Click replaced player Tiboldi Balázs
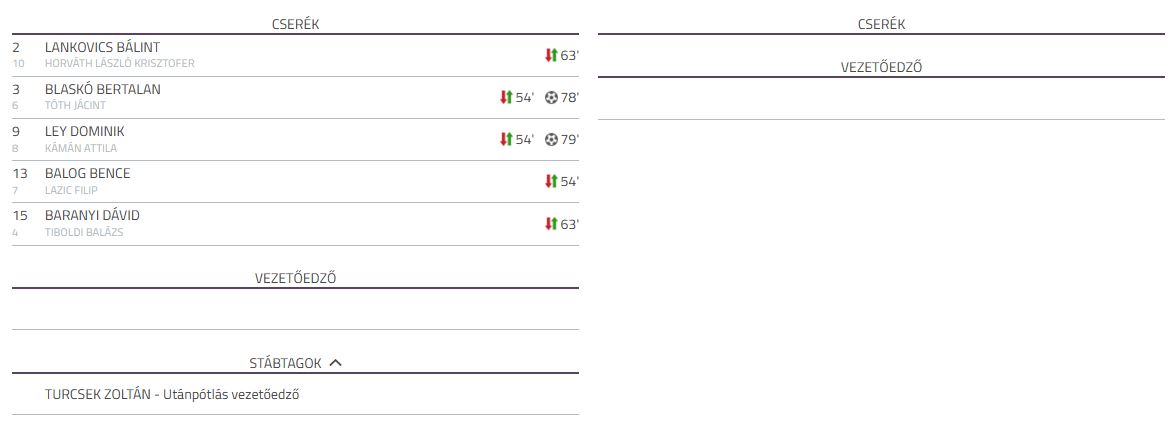Viewport: 1176px width, 429px height. pyautogui.click(x=83, y=232)
